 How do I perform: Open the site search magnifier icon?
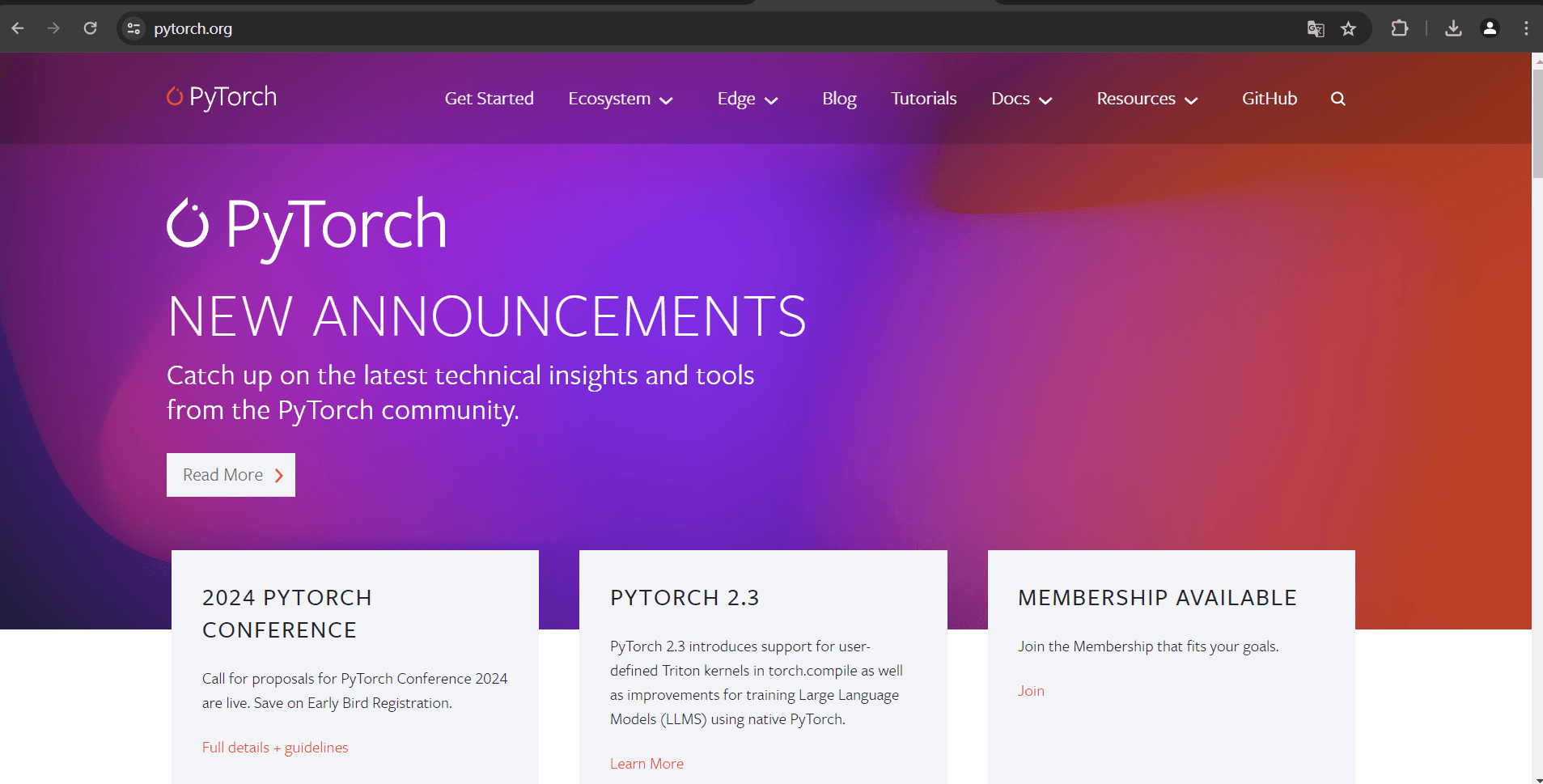[x=1338, y=99]
